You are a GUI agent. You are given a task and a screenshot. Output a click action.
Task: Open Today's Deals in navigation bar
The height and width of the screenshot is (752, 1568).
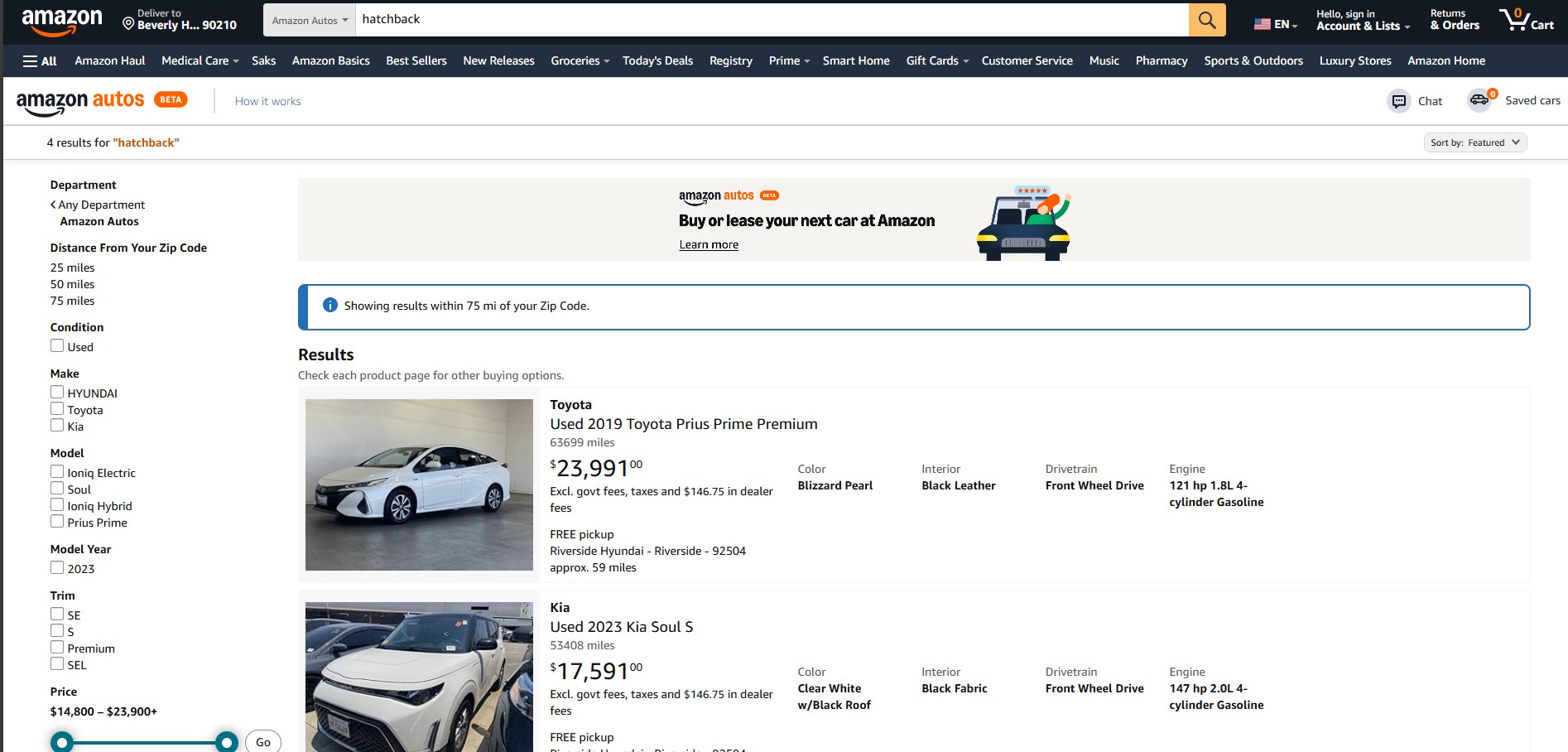pyautogui.click(x=657, y=60)
